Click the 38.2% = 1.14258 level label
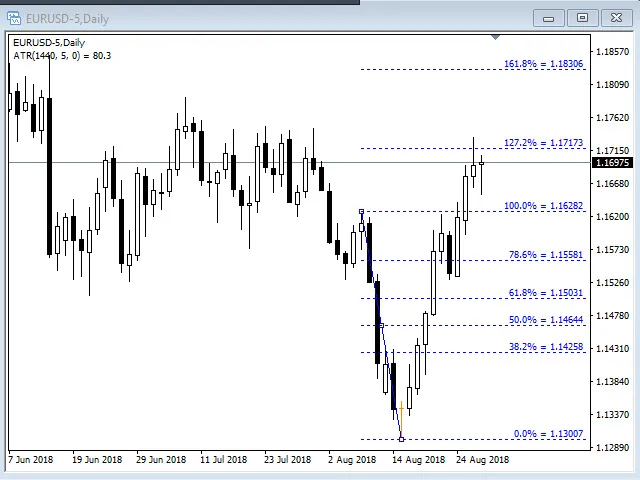Image resolution: width=640 pixels, height=480 pixels. pos(545,347)
